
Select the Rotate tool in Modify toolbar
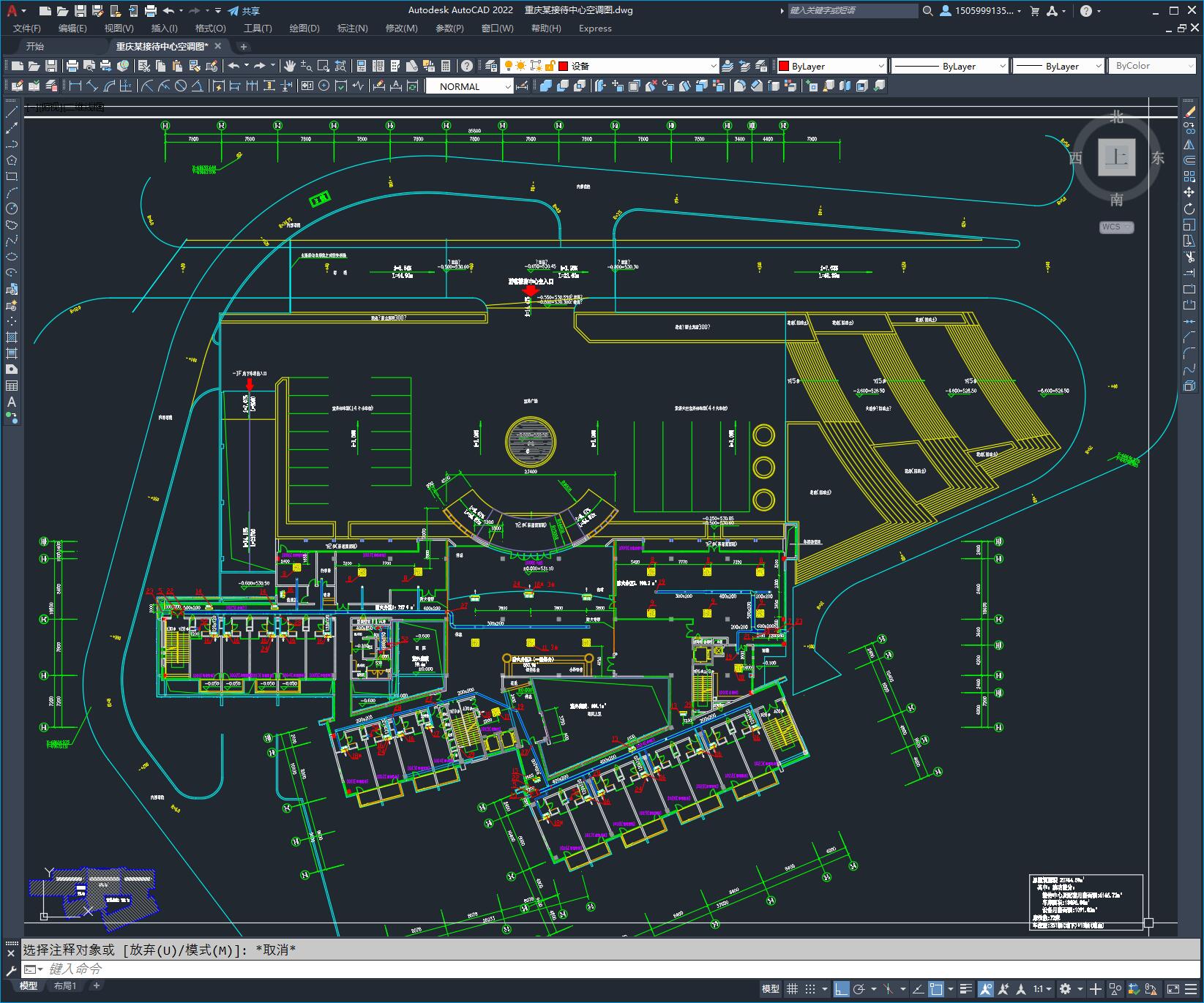tap(1189, 209)
